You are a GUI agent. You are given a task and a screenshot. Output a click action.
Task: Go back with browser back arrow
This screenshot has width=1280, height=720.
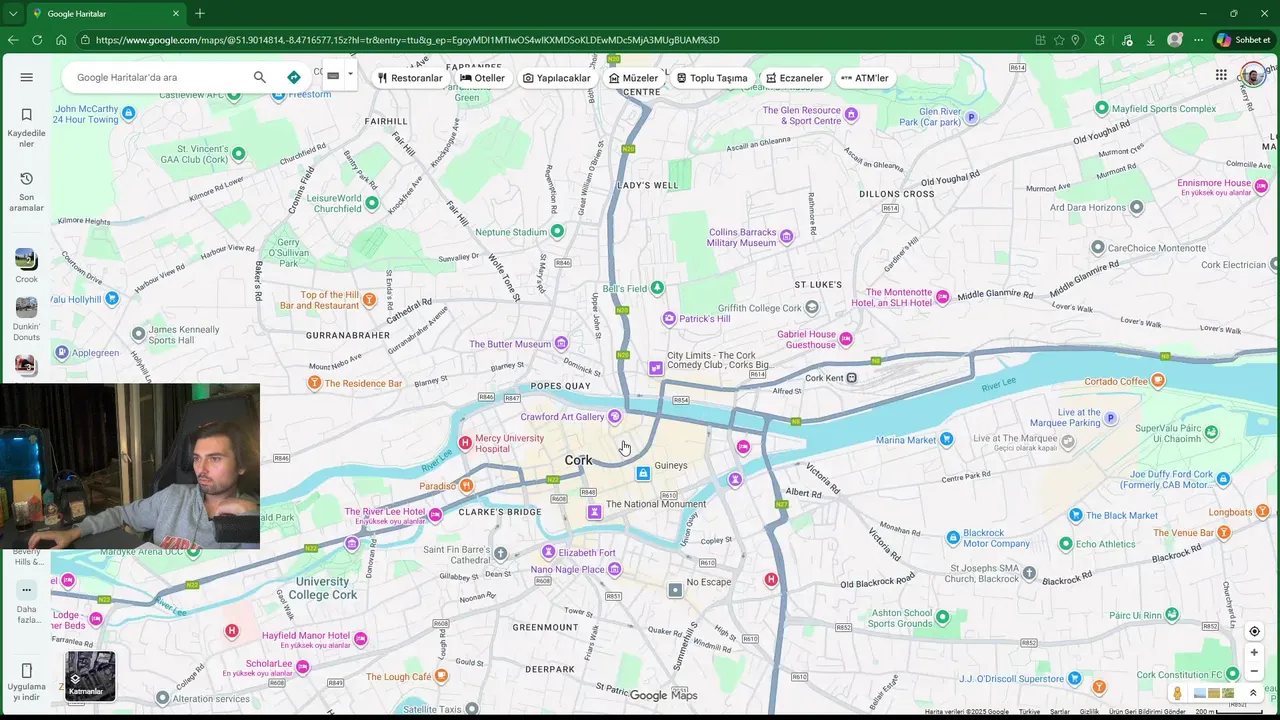point(13,40)
